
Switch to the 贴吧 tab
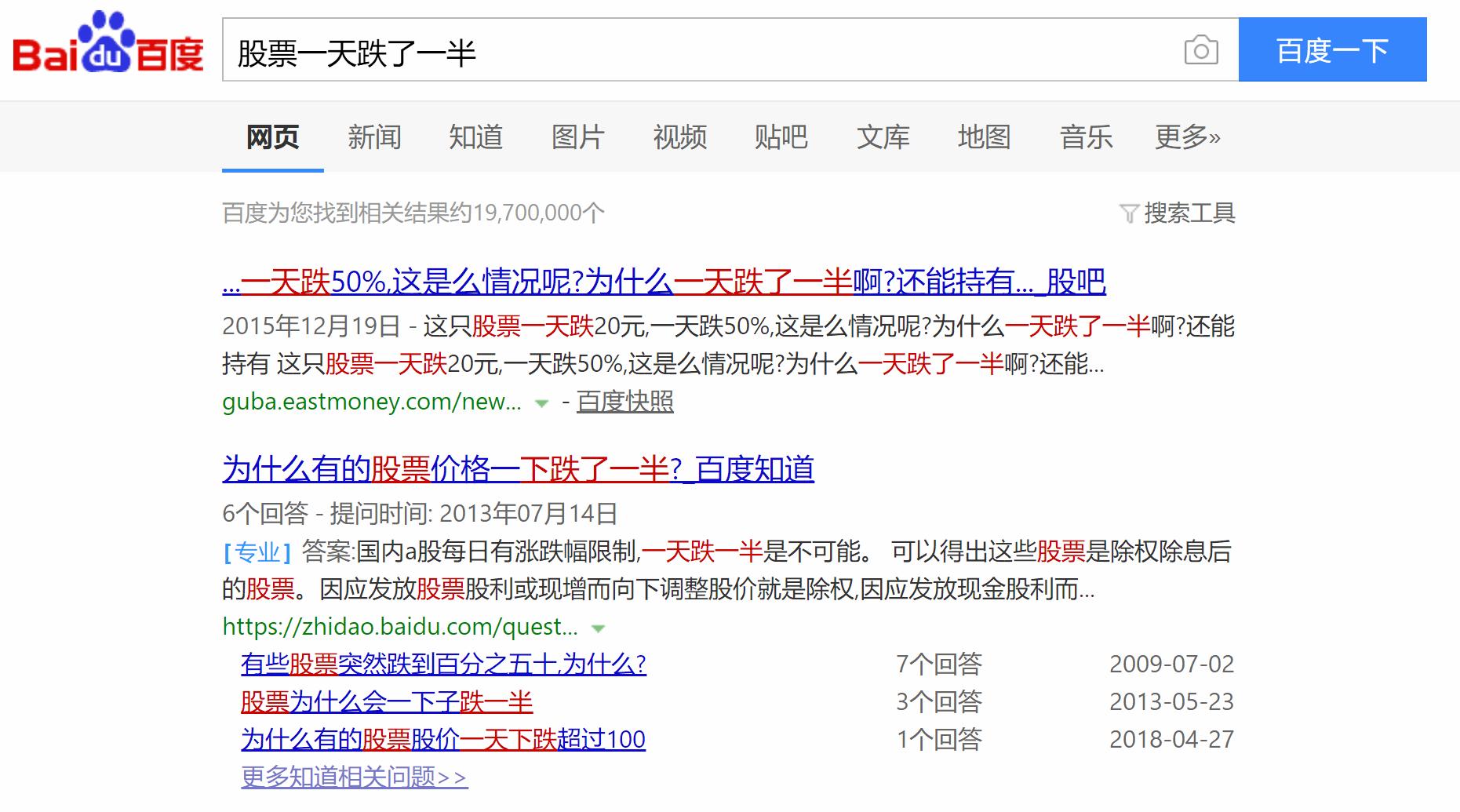point(781,137)
